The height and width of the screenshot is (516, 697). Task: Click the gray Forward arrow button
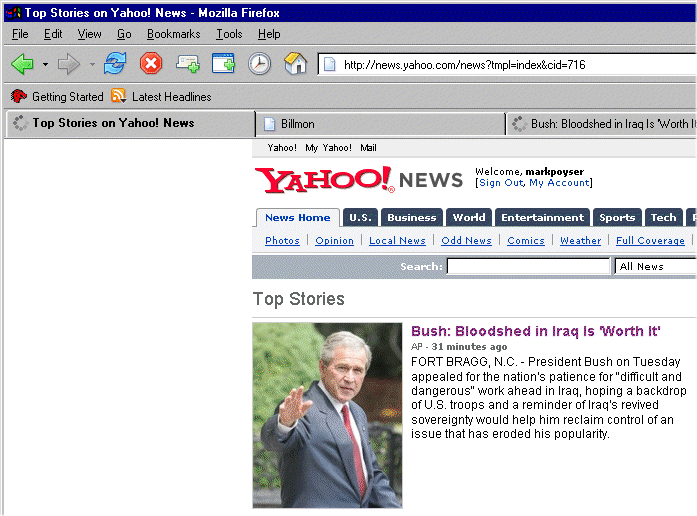click(x=69, y=64)
